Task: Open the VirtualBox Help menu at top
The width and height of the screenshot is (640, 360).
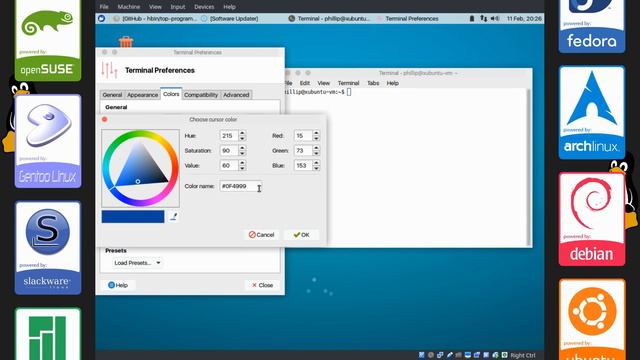Action: pyautogui.click(x=229, y=7)
